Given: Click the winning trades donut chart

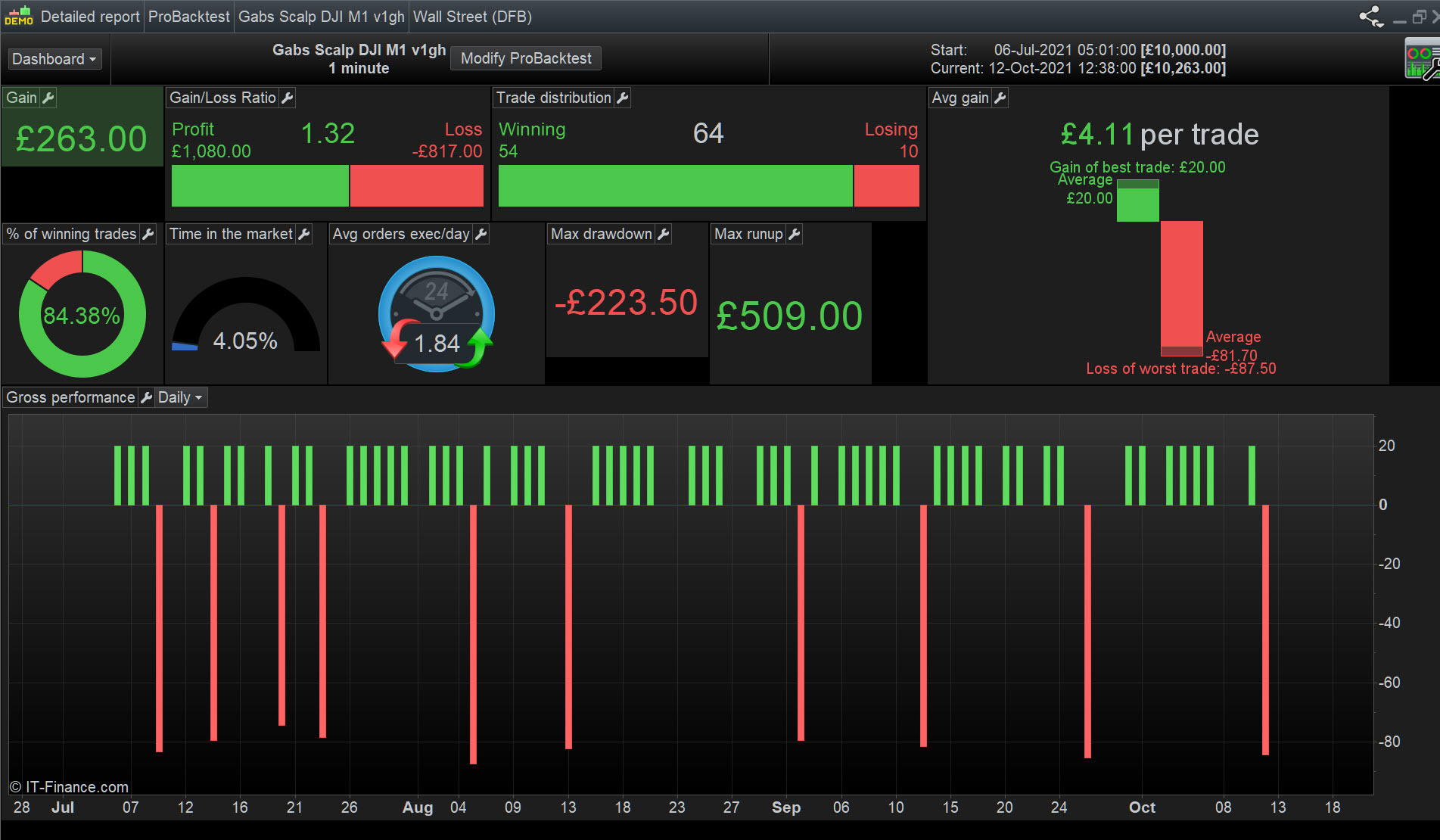Looking at the screenshot, I should click(x=82, y=314).
